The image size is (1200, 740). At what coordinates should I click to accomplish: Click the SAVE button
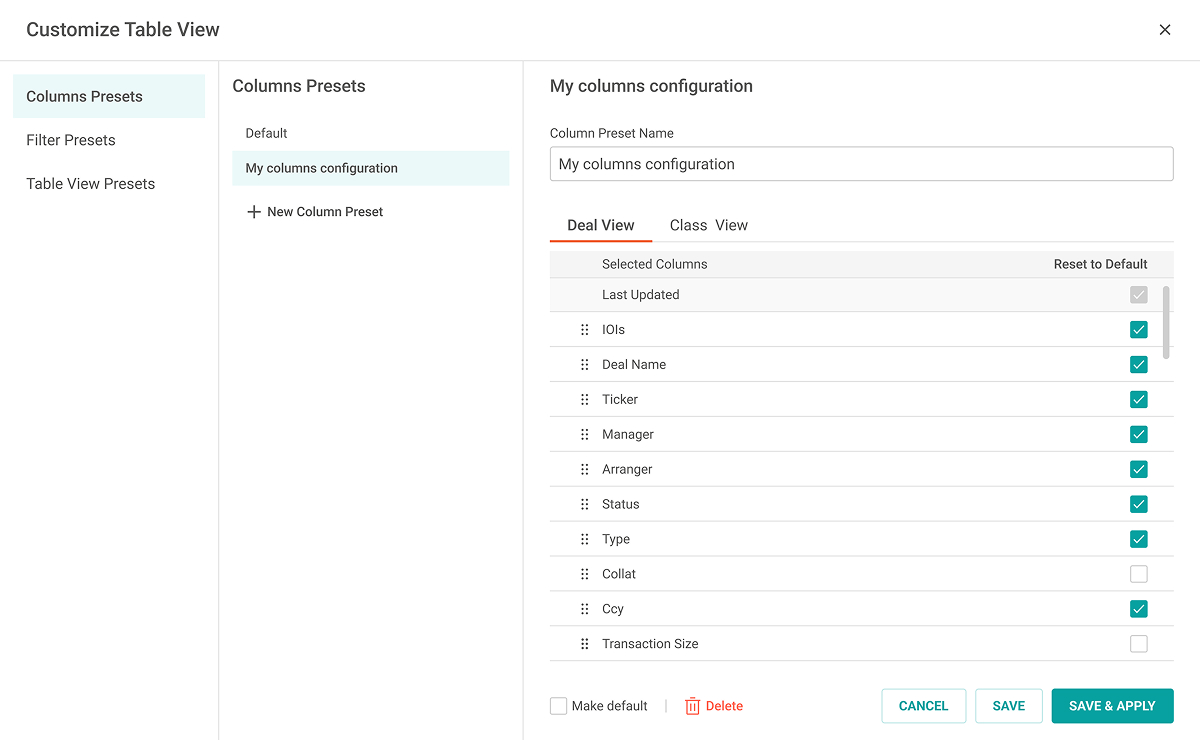(x=1009, y=706)
